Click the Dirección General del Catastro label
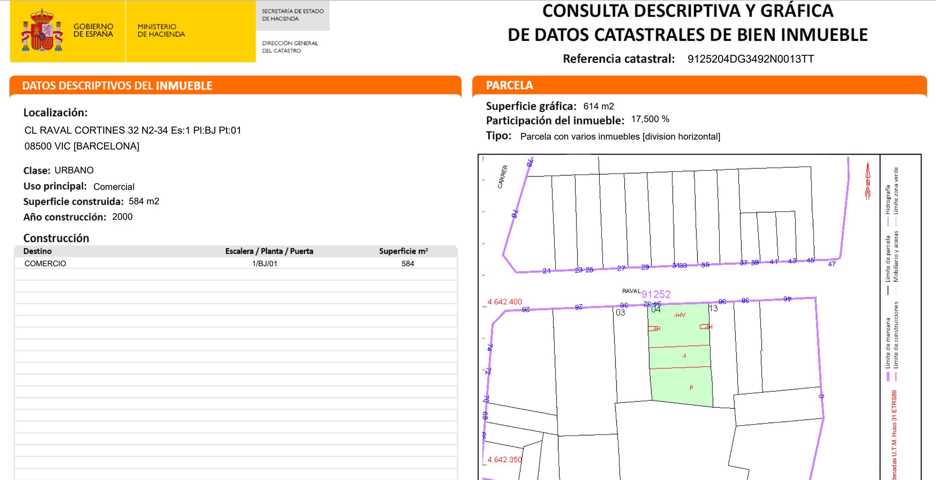The height and width of the screenshot is (480, 936). click(290, 46)
